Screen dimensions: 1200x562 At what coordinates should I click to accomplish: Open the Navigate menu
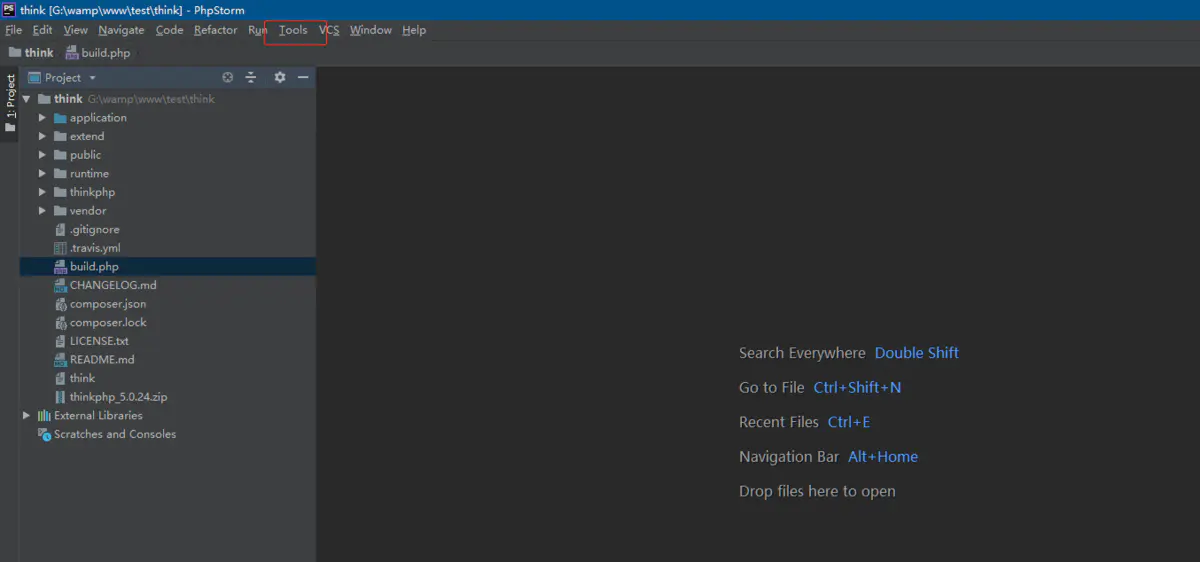121,30
